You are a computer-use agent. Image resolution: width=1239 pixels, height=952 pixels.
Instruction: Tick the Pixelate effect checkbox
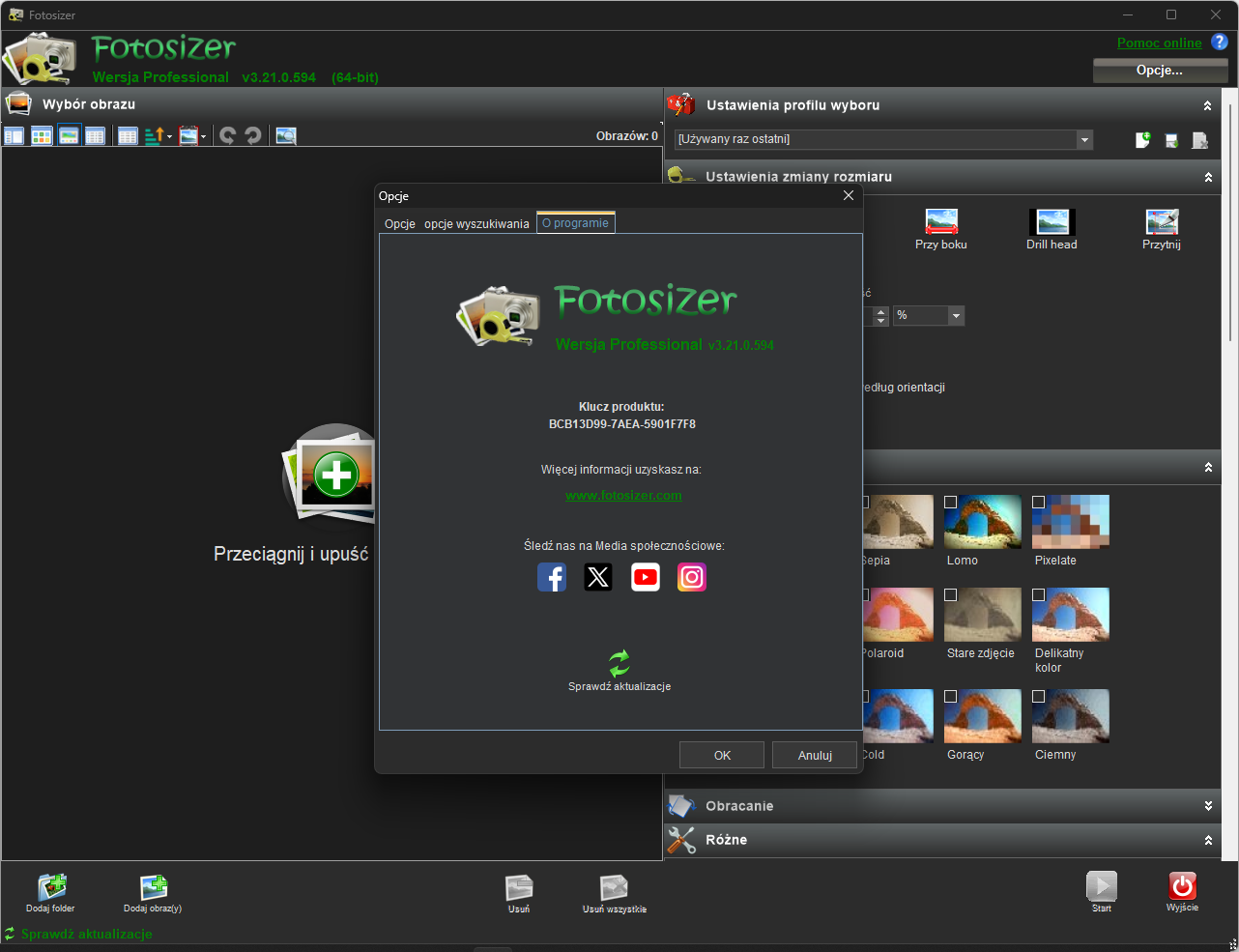[1039, 503]
